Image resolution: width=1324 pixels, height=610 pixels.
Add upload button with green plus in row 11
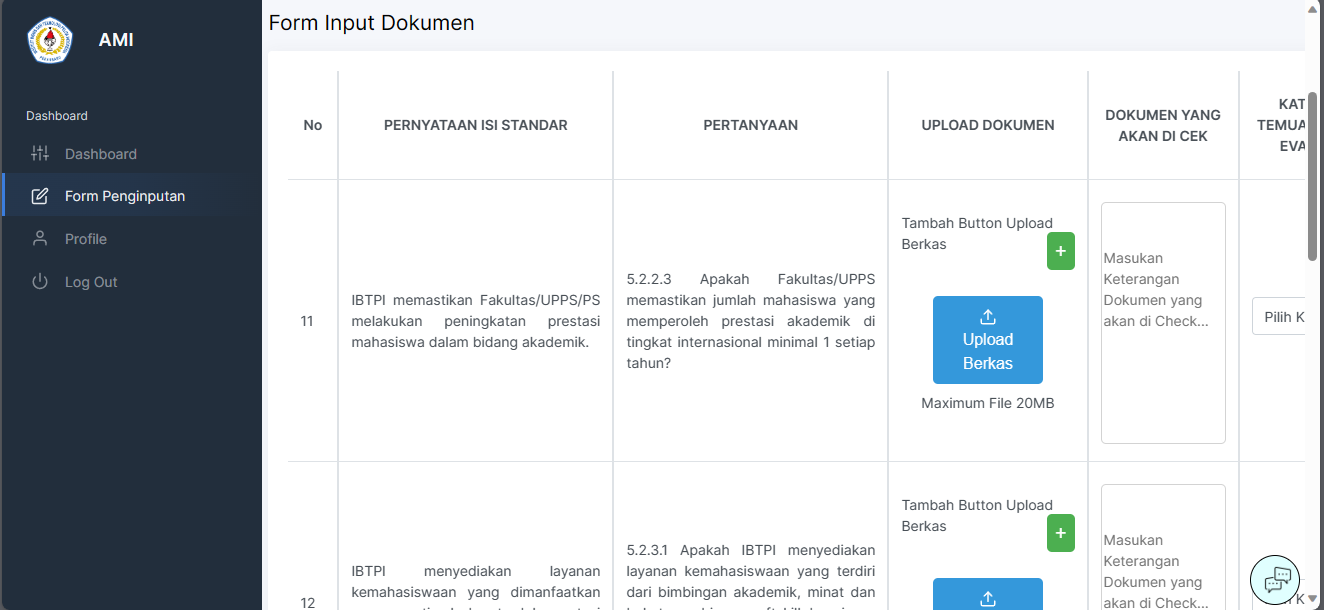[x=1060, y=251]
